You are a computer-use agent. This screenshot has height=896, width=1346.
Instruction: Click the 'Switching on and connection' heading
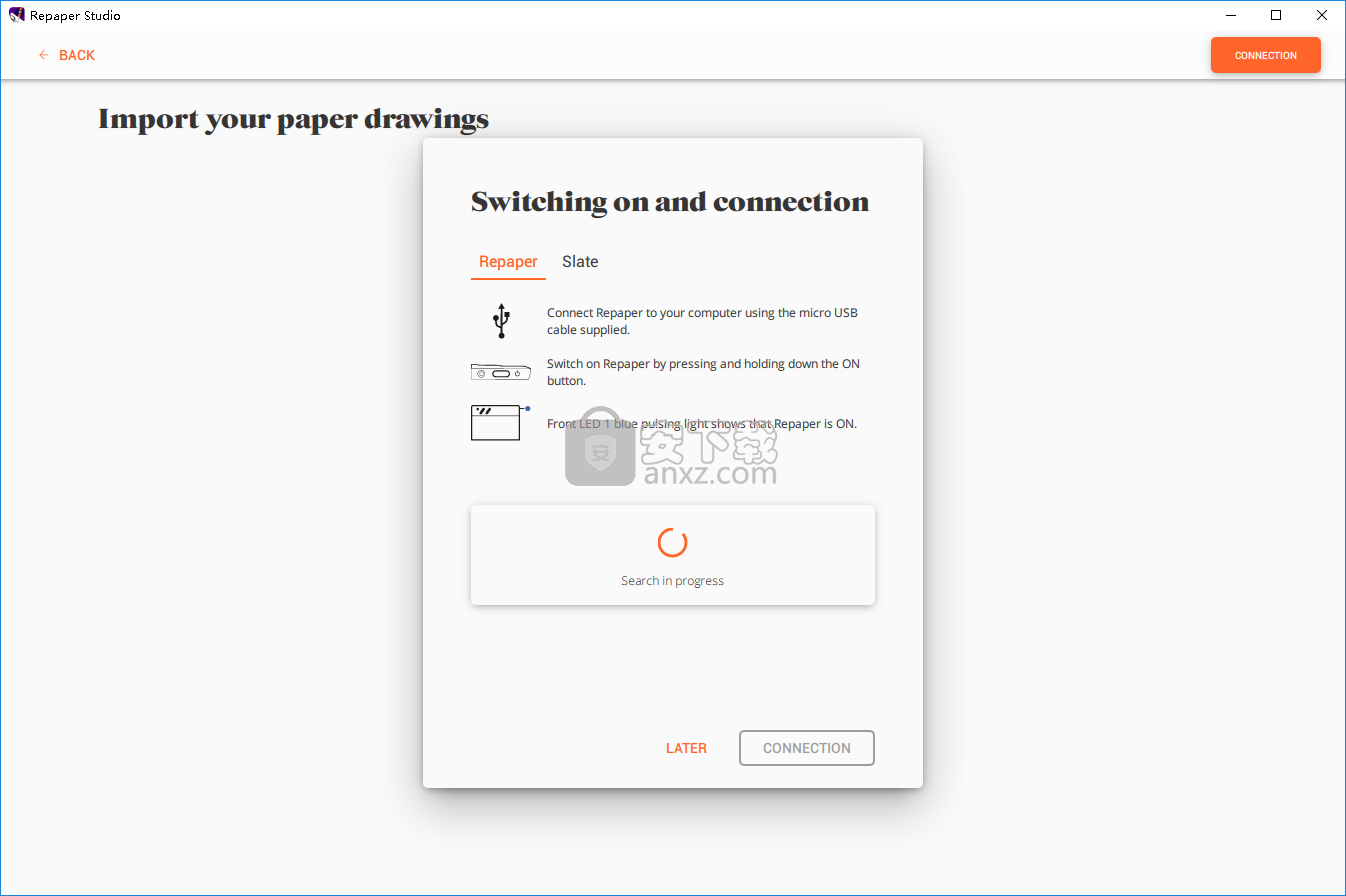(670, 202)
